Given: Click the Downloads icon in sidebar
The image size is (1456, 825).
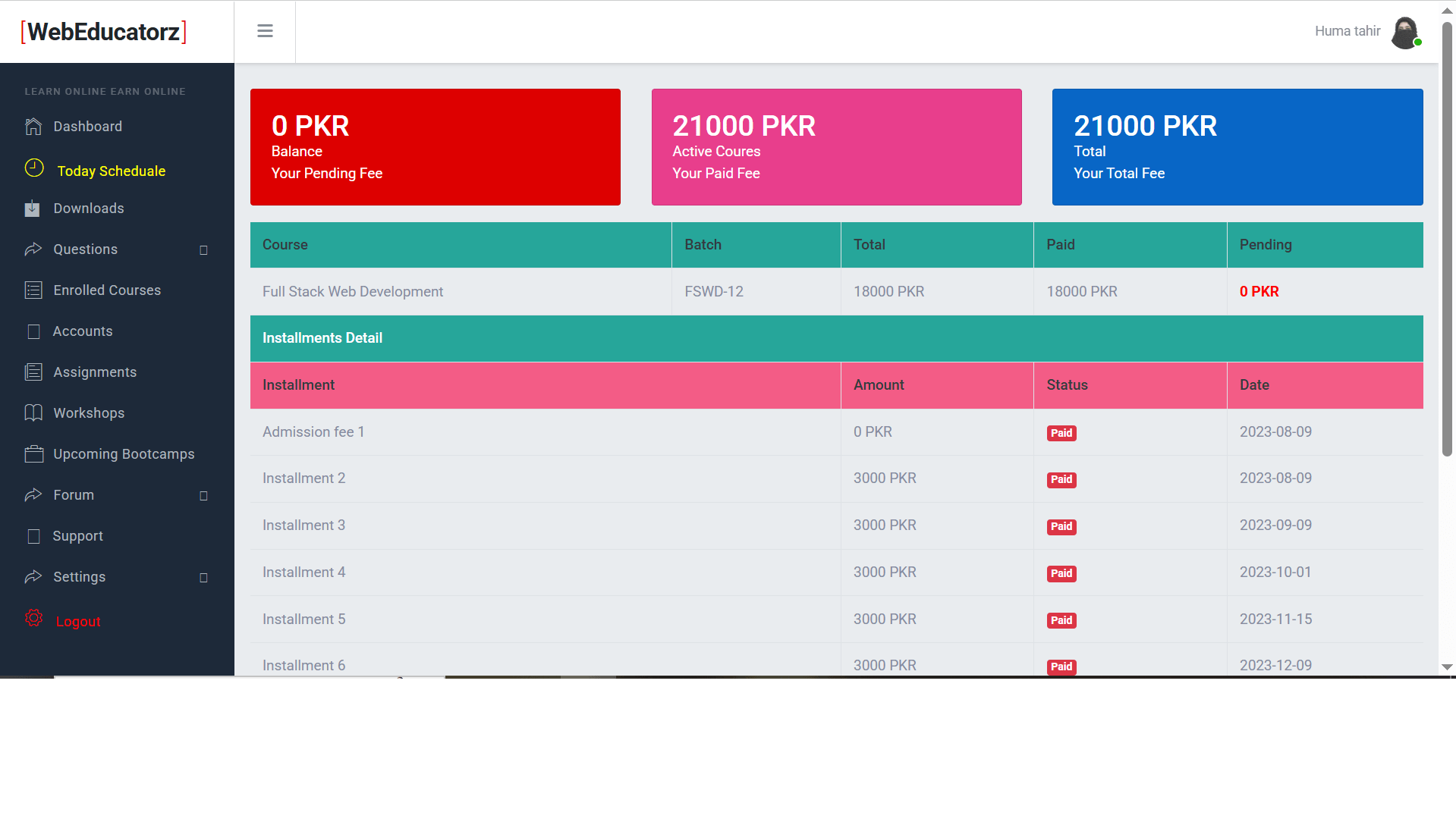Looking at the screenshot, I should coord(33,209).
